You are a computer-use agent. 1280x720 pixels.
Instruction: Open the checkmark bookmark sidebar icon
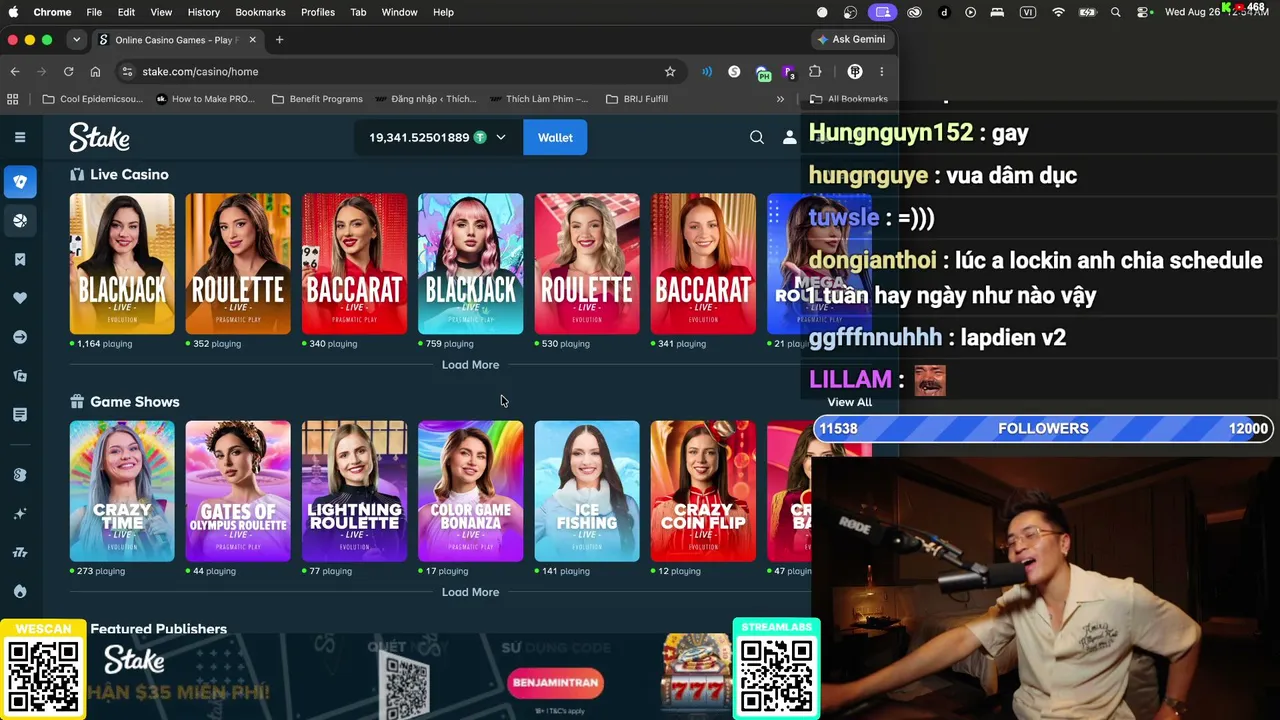click(20, 259)
